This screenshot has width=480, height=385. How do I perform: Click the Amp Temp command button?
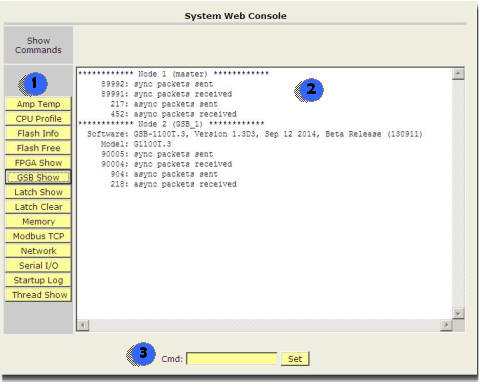(38, 104)
